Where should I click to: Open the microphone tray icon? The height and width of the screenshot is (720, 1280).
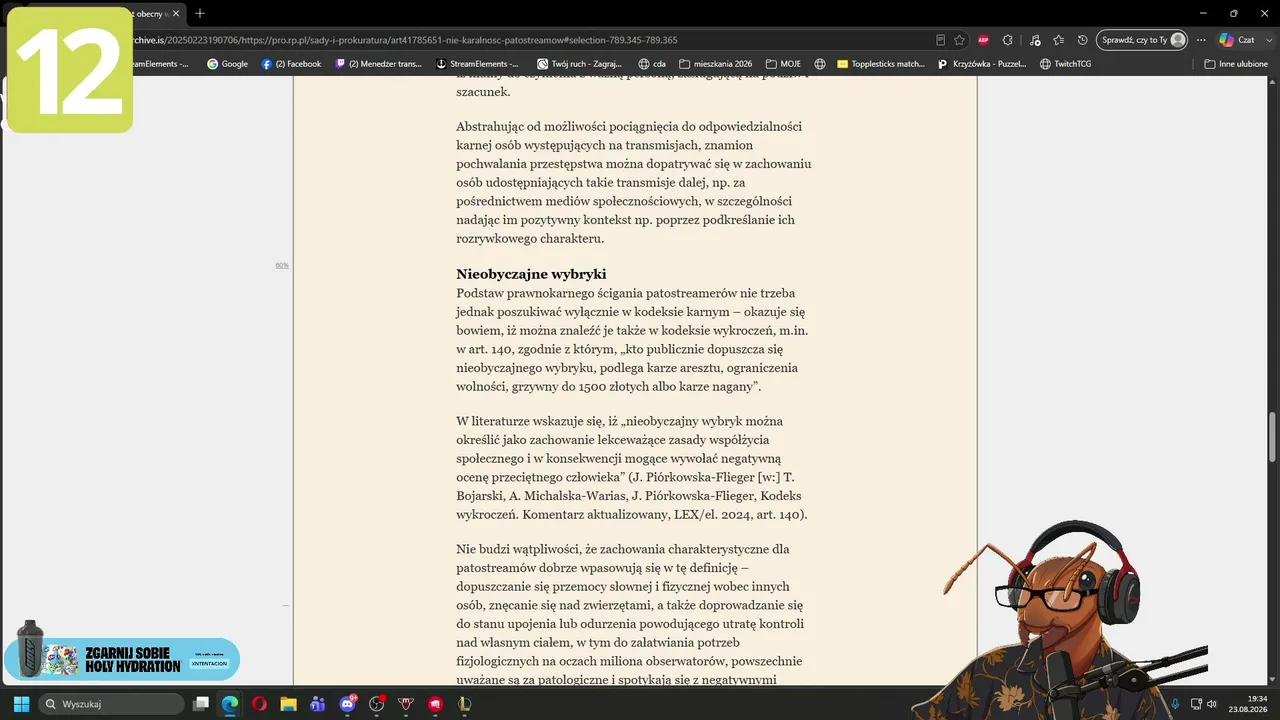pyautogui.click(x=1175, y=704)
